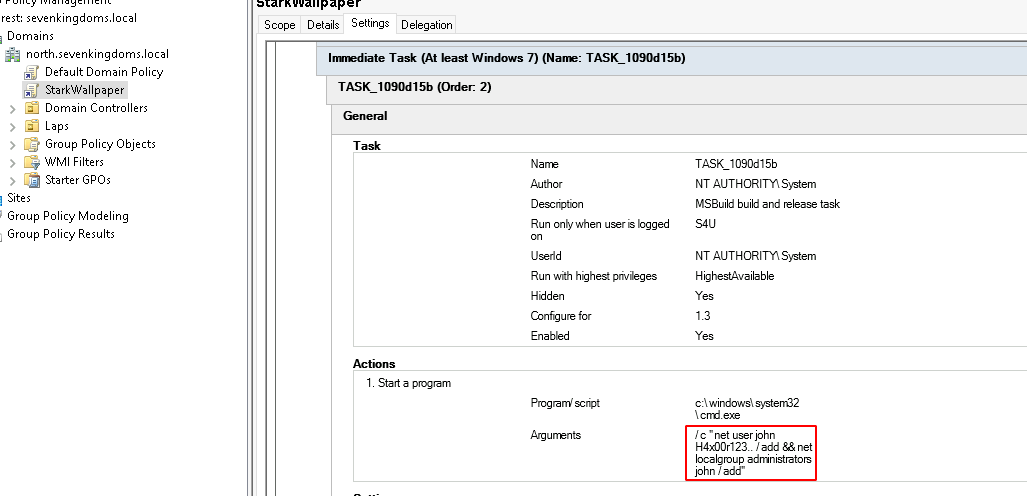1027x496 pixels.
Task: Click the WMI Filters folder icon
Action: tap(31, 162)
